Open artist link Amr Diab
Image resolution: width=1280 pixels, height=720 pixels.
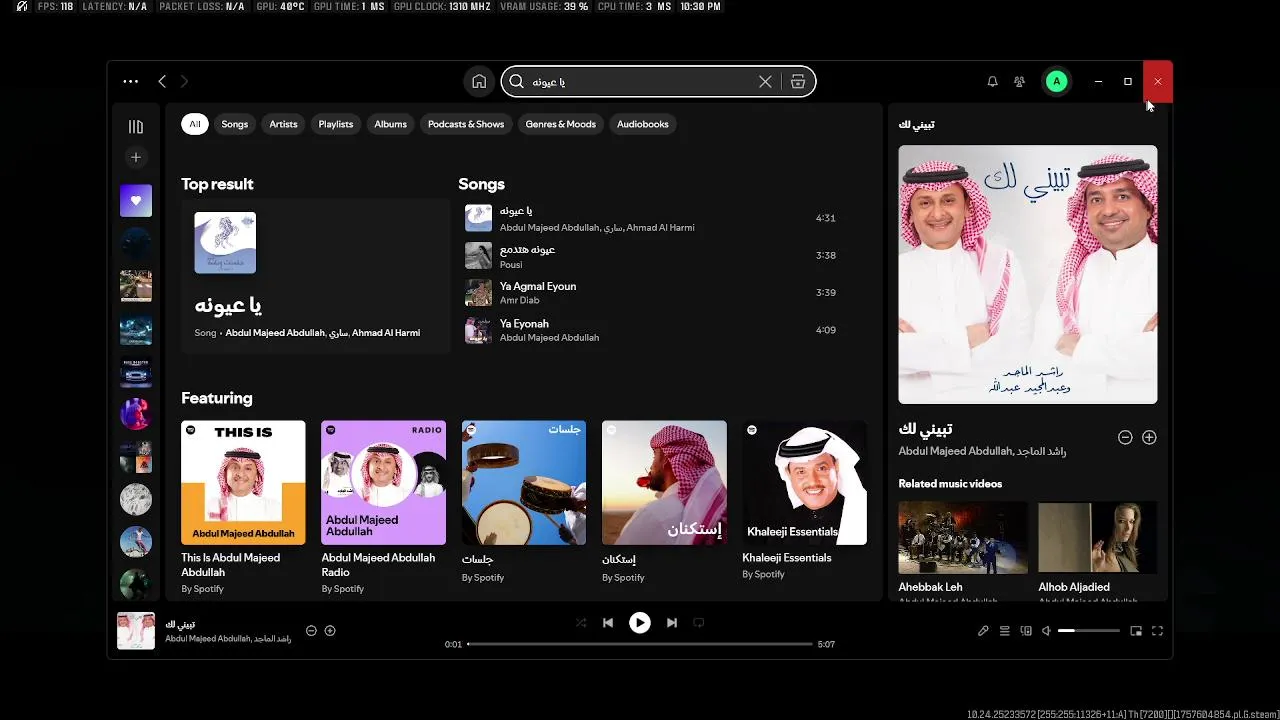tap(519, 300)
